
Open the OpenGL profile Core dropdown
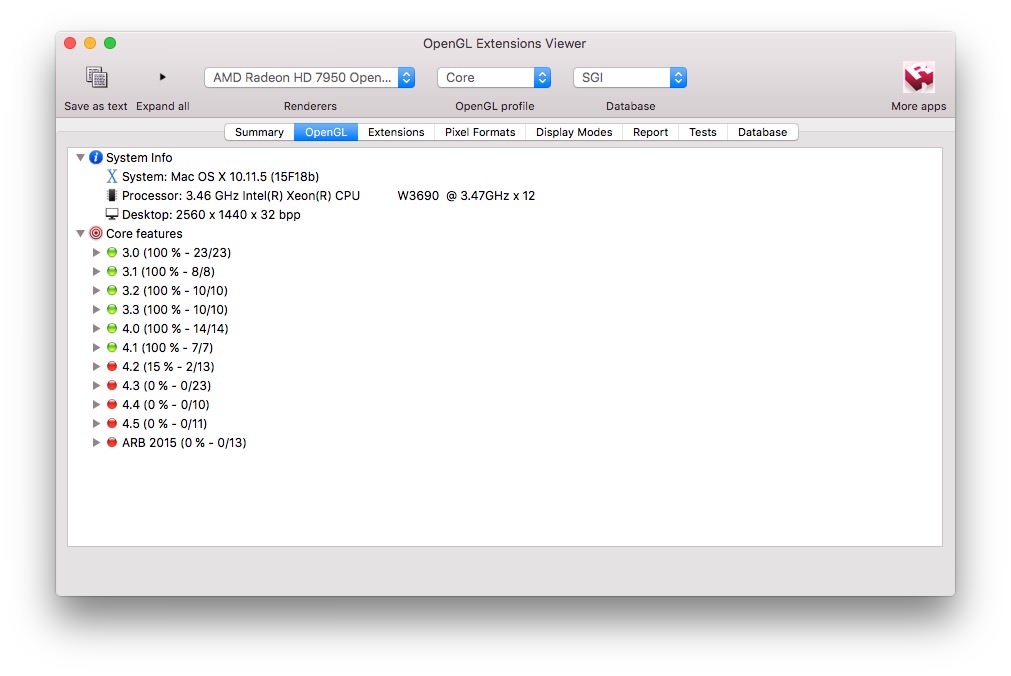point(494,77)
